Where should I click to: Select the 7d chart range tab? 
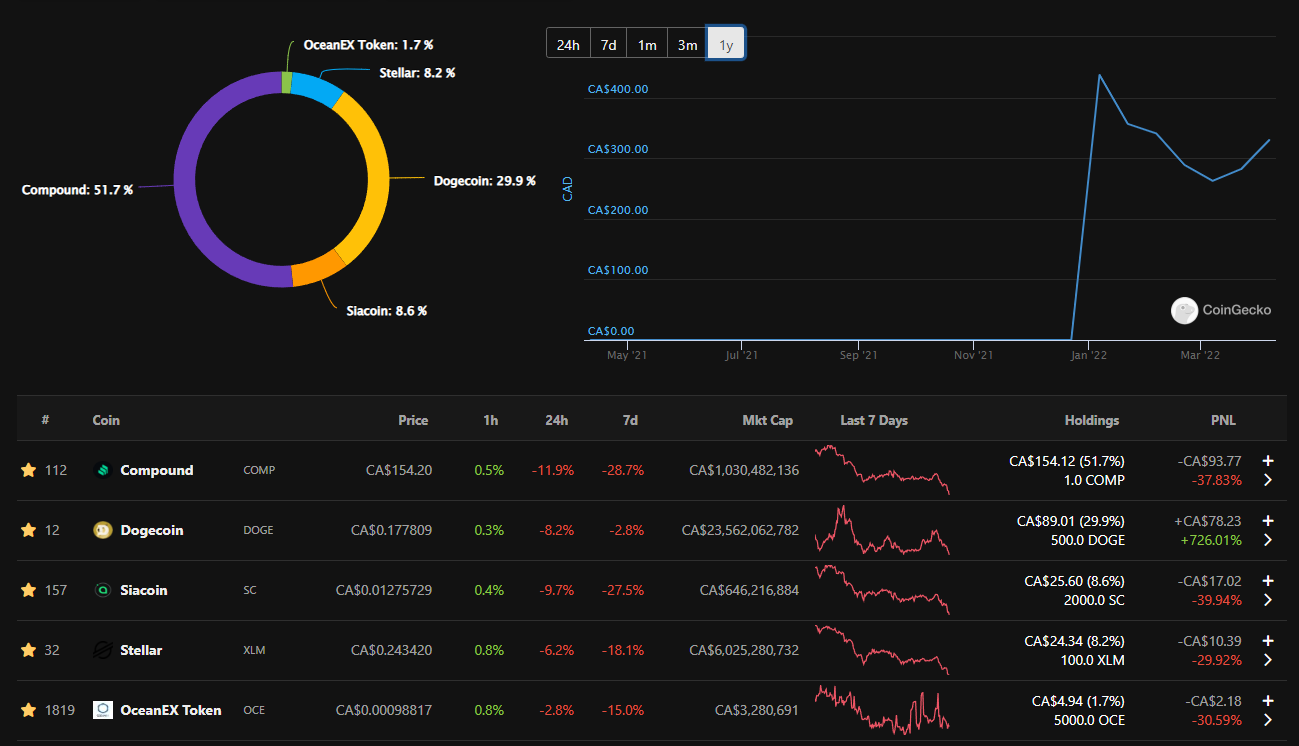coord(608,45)
